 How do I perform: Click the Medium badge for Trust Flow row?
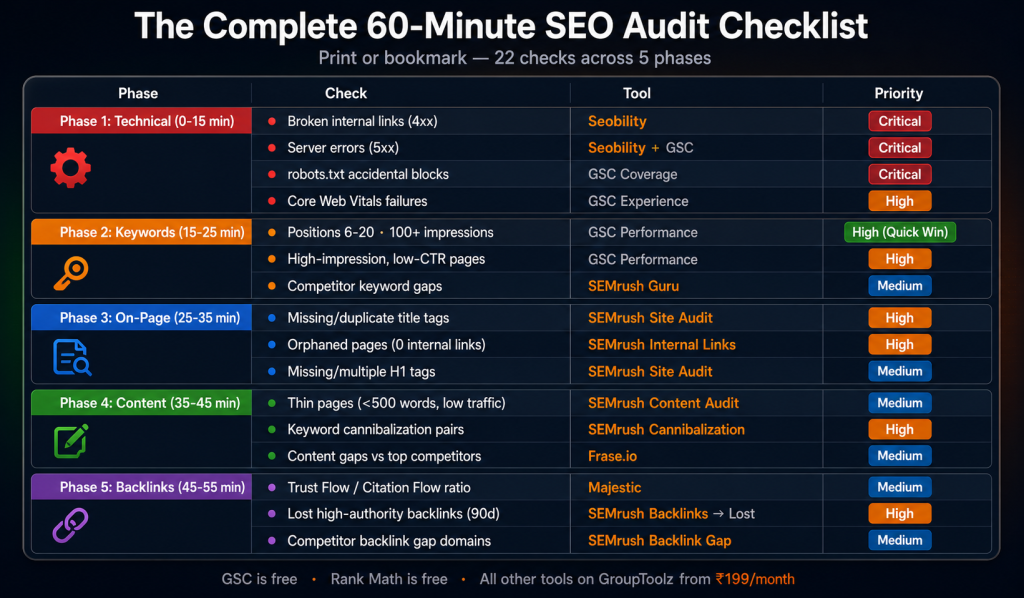coord(900,487)
